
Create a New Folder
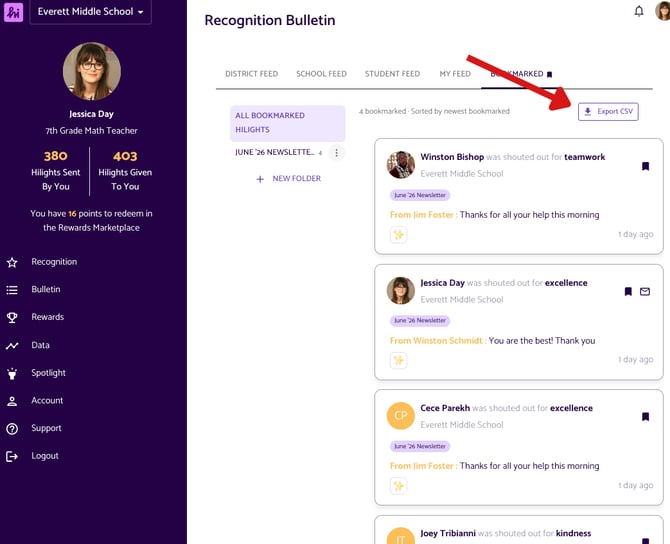click(288, 179)
